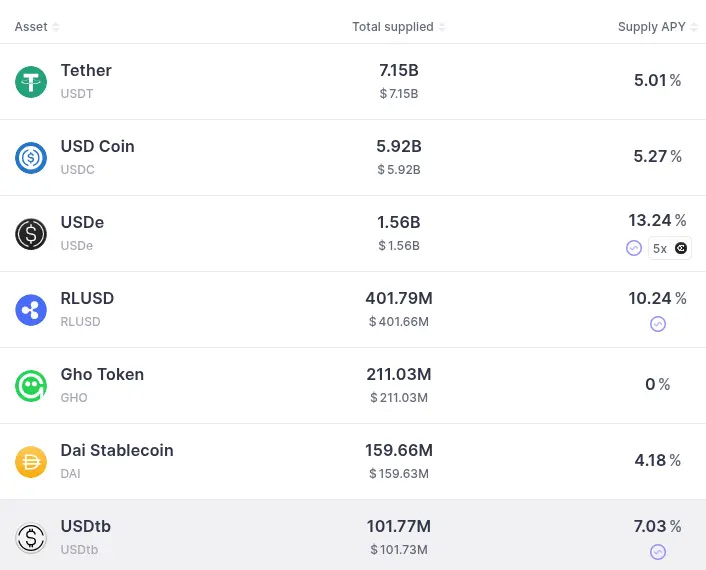Click the RLUSD blue token icon

[31, 309]
